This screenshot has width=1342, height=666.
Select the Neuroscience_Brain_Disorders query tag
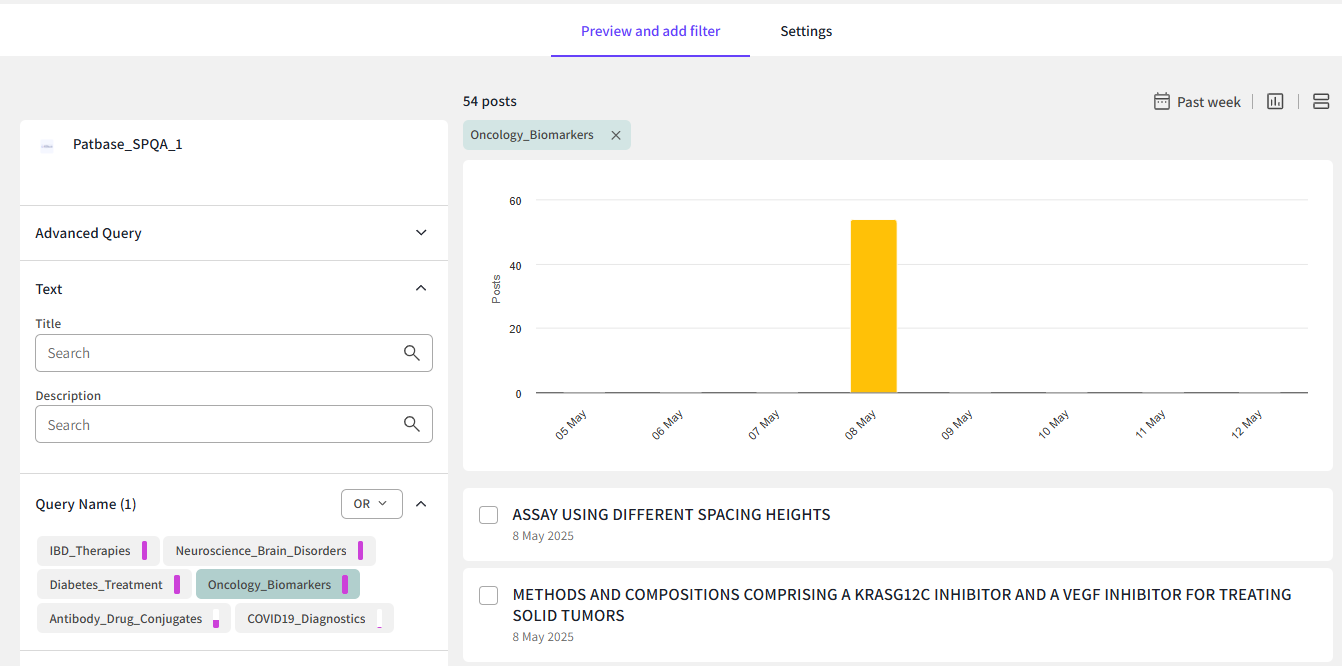[x=260, y=551]
